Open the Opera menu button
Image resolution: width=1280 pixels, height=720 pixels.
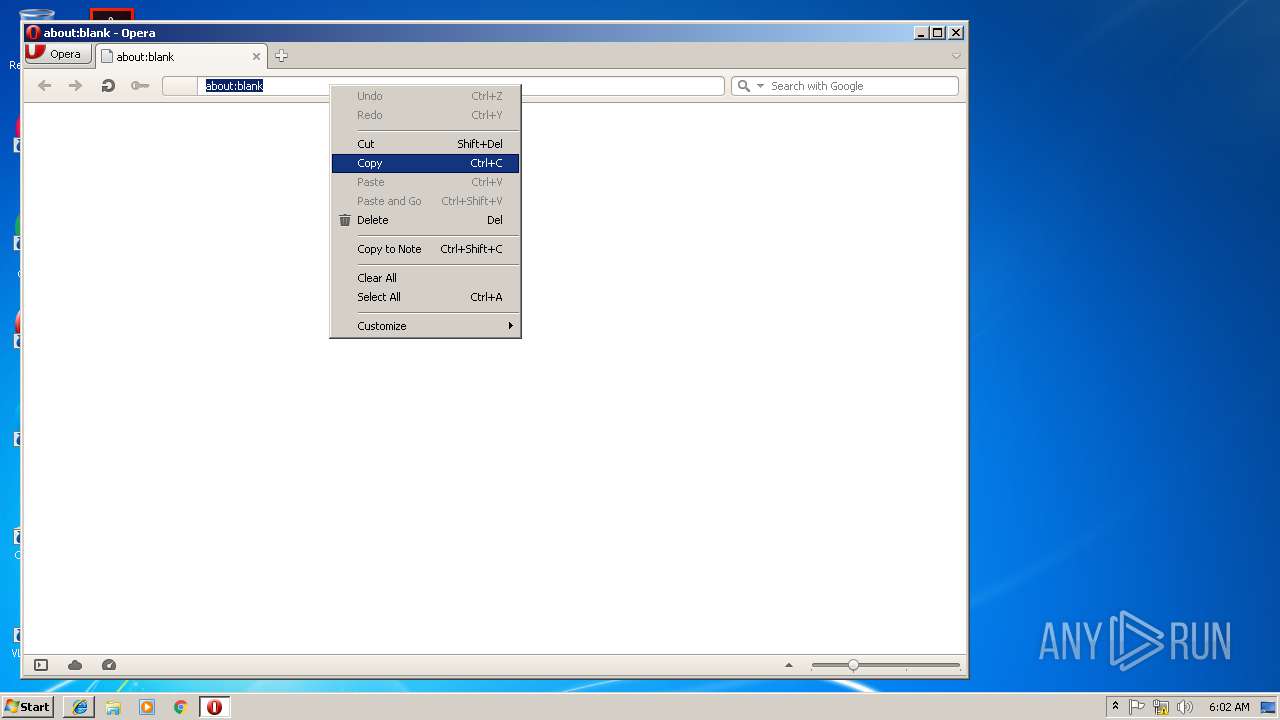tap(59, 54)
